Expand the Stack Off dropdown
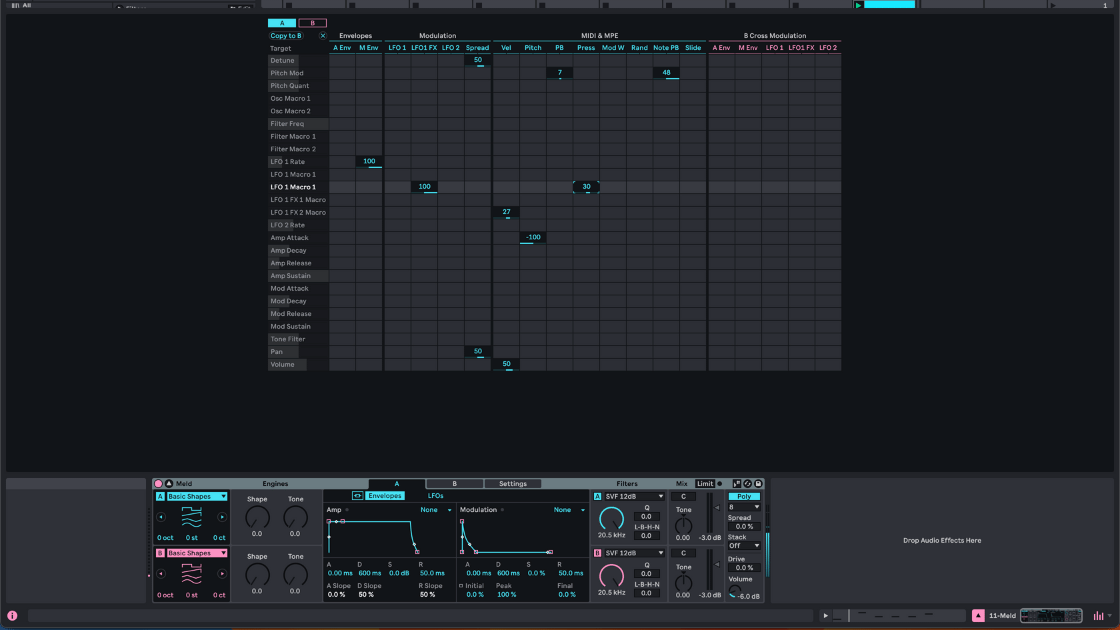This screenshot has width=1120, height=630. (743, 546)
